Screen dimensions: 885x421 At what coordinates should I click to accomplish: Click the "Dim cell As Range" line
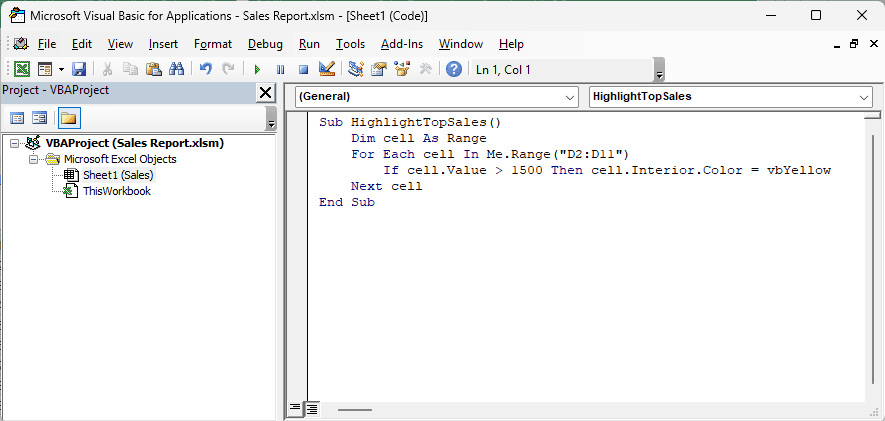coord(418,138)
